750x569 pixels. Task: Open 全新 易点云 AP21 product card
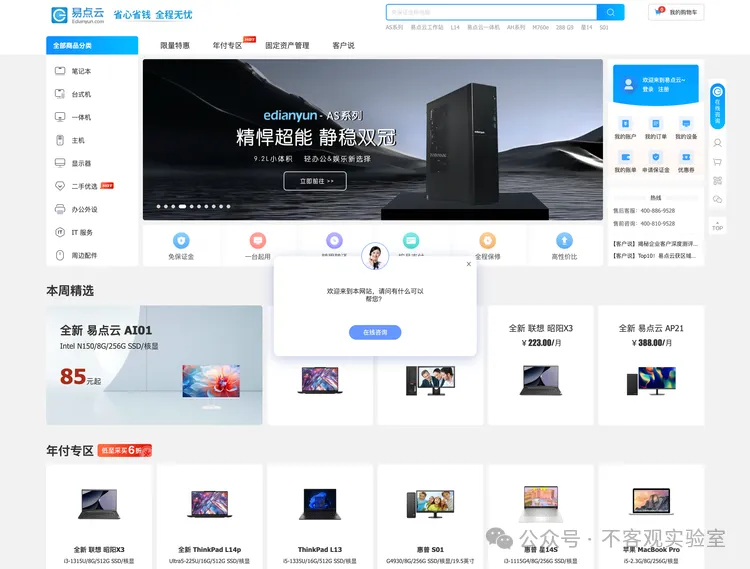click(651, 365)
